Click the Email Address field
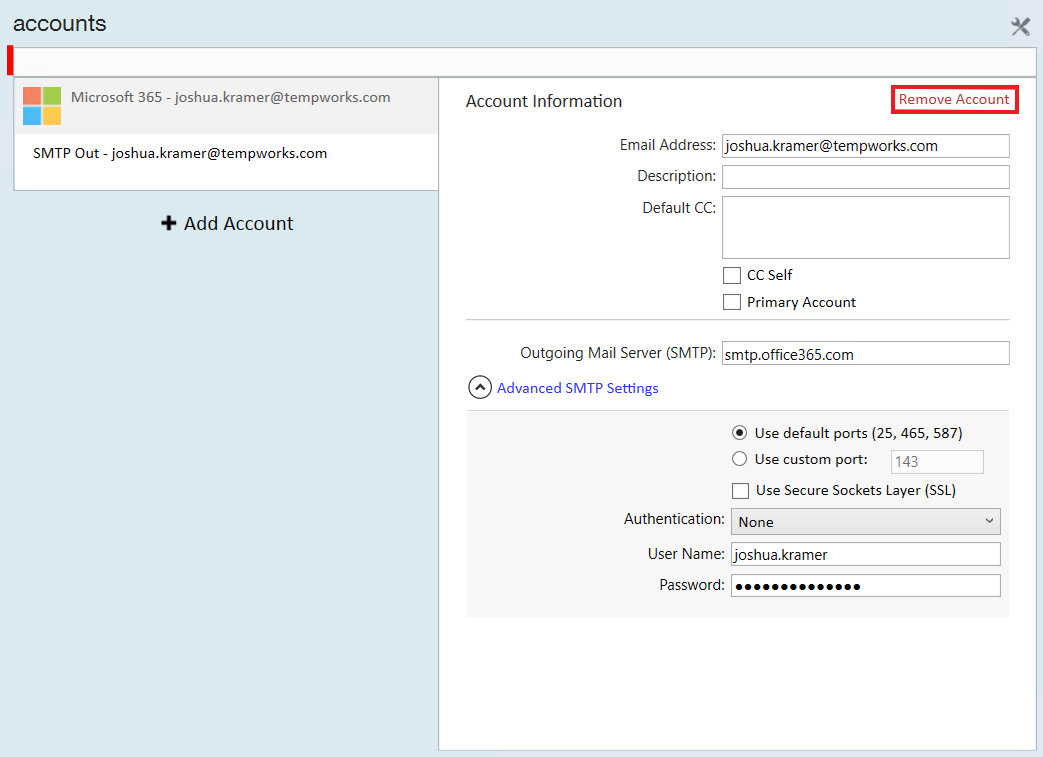 [865, 146]
